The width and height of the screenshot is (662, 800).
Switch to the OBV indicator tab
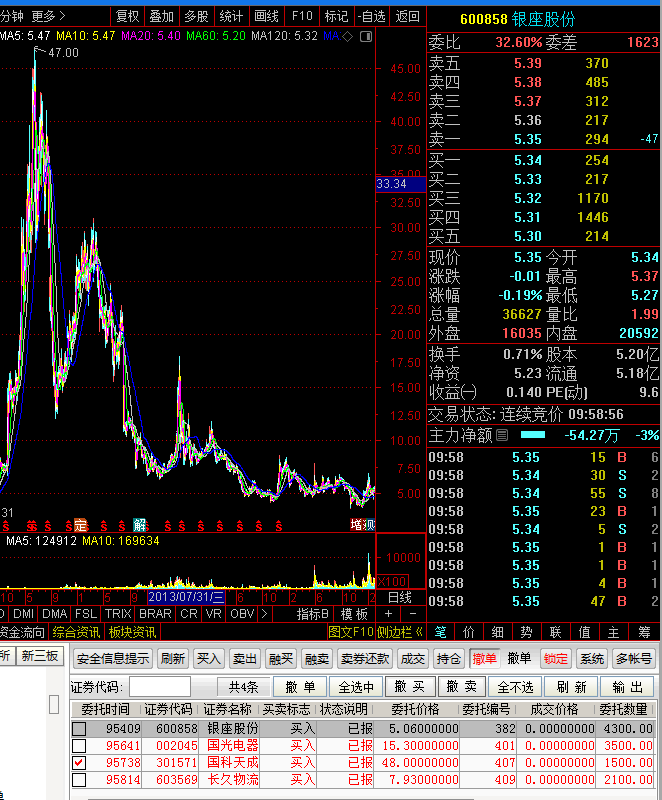(242, 614)
